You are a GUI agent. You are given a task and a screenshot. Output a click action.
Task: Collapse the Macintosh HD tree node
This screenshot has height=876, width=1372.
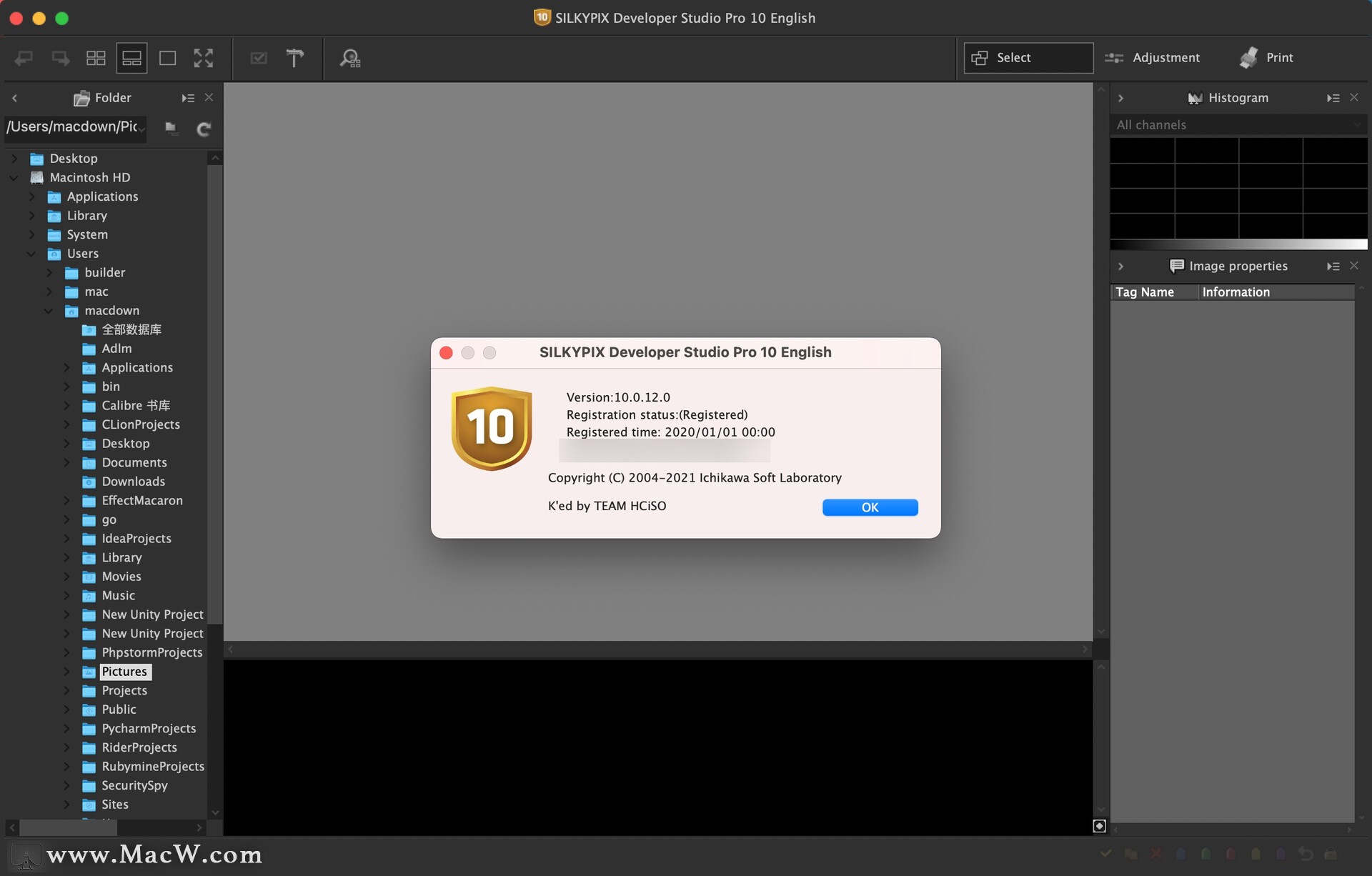pos(14,178)
